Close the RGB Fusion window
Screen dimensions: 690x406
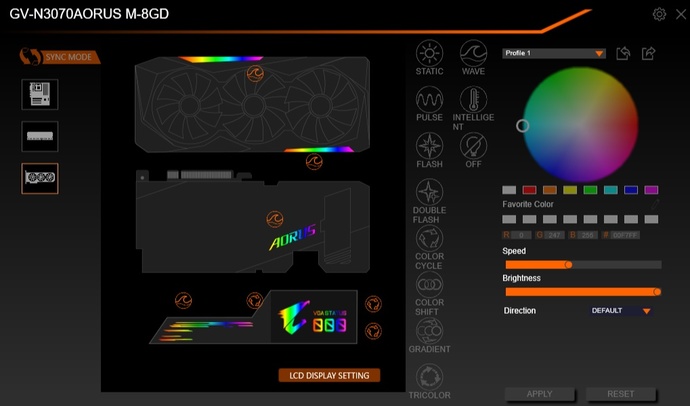[x=681, y=14]
